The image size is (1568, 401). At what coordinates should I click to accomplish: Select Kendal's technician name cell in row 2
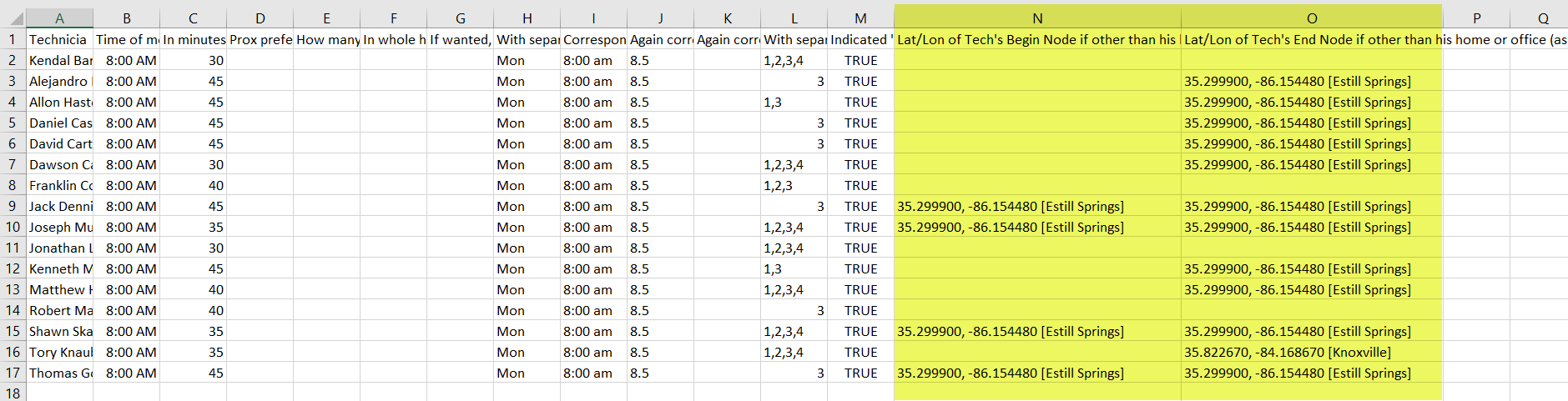tap(60, 61)
